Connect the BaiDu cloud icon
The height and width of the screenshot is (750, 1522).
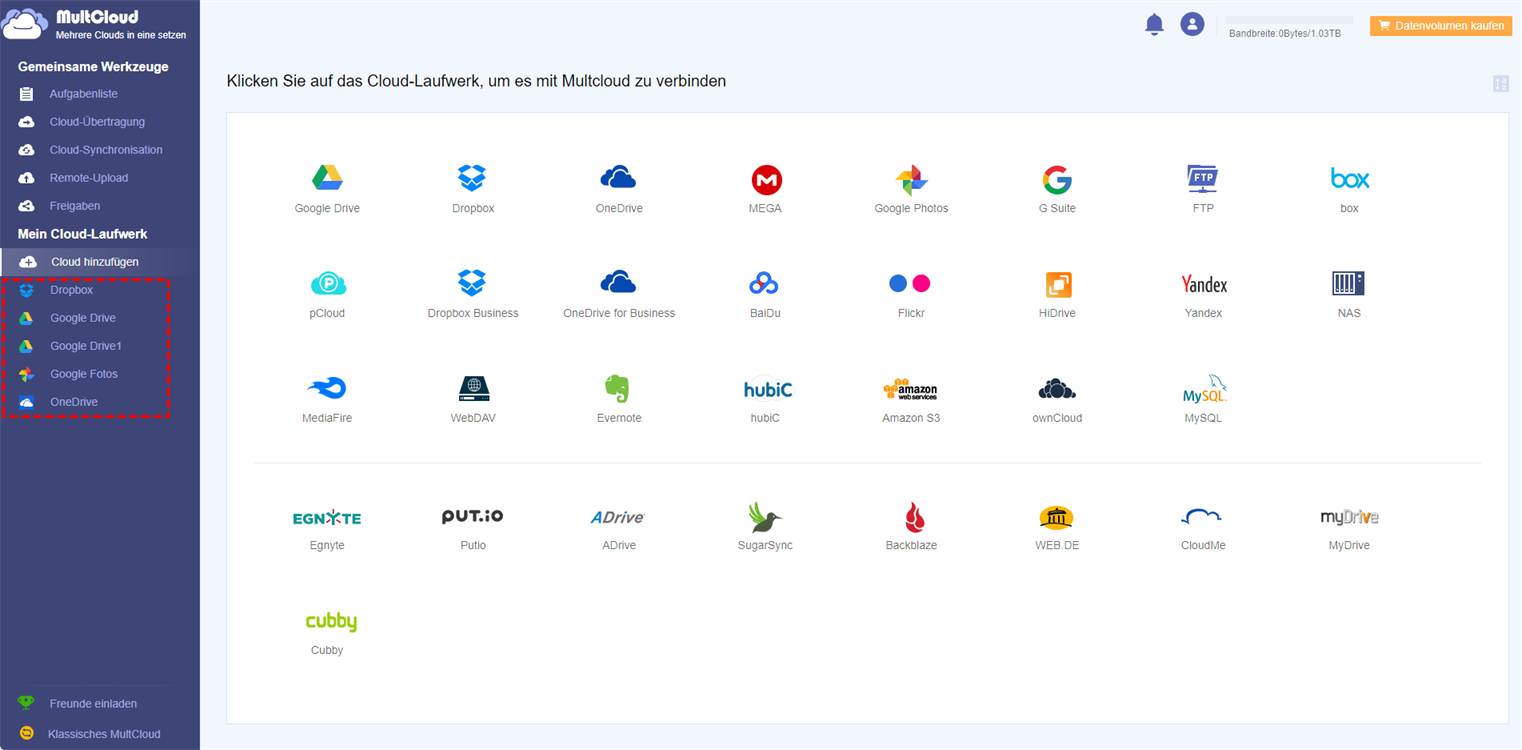tap(765, 284)
